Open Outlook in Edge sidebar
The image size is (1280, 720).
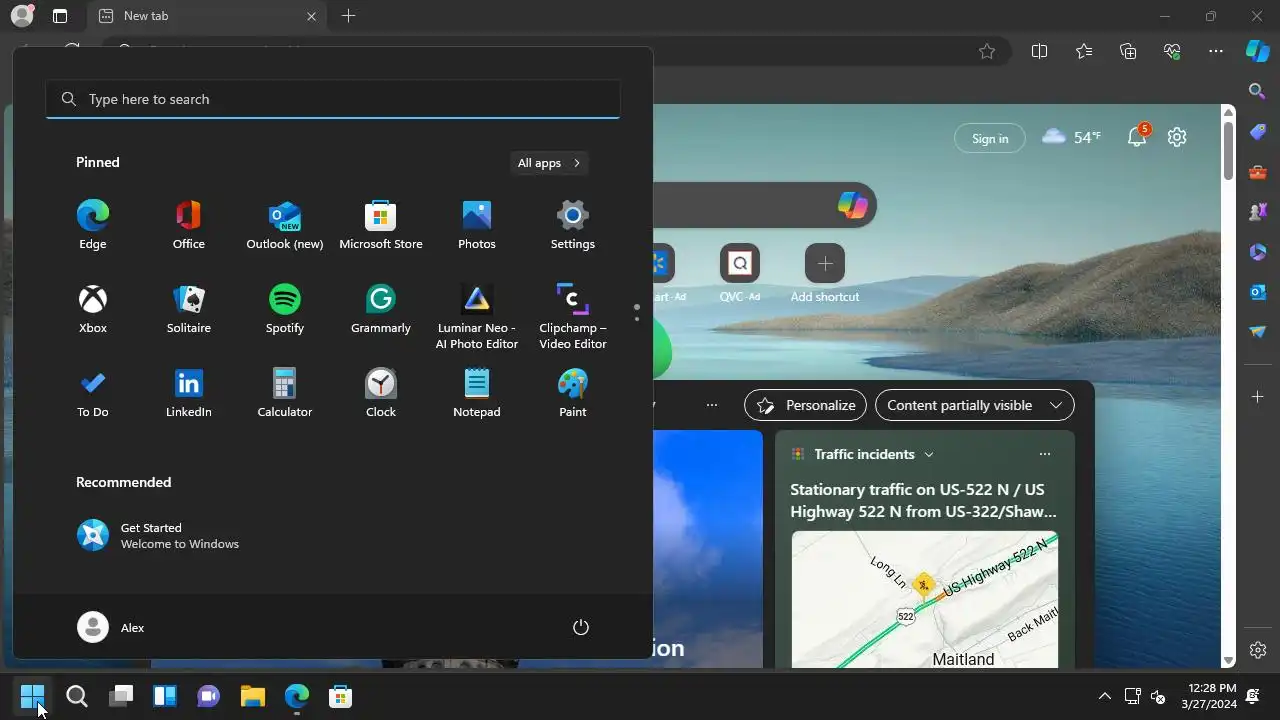coord(1258,291)
